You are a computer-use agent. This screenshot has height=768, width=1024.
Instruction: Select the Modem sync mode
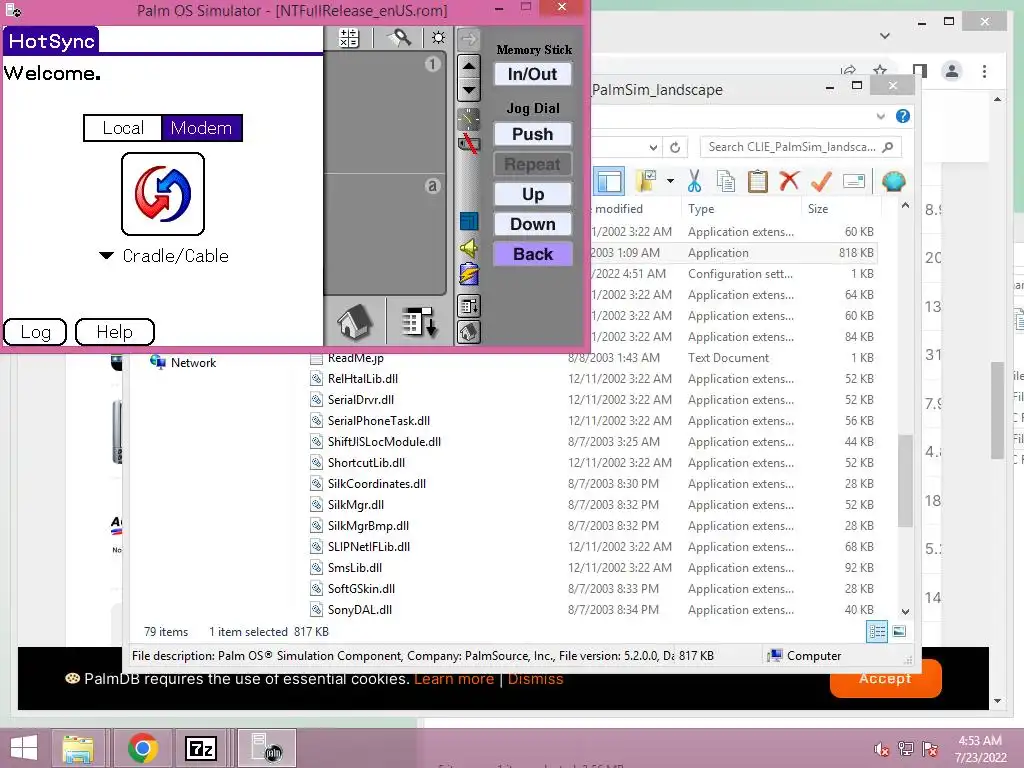[201, 128]
